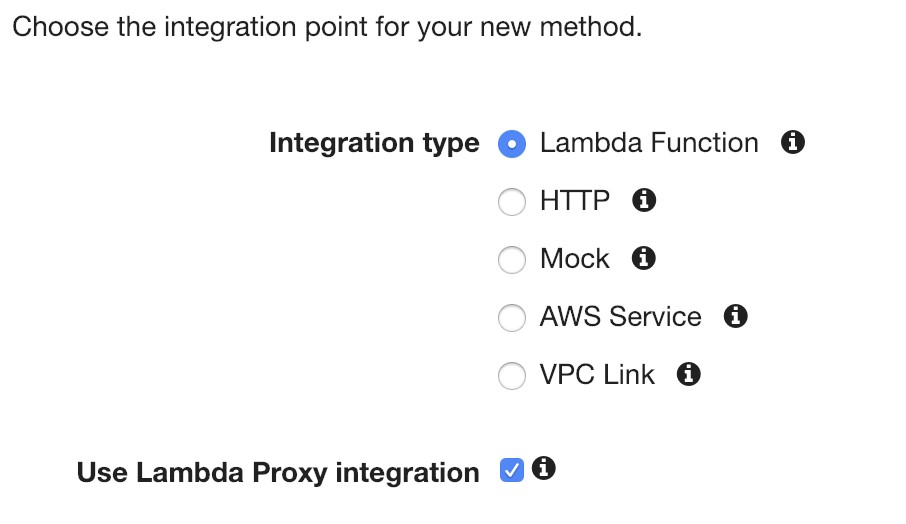Select the HTTP radio button
Viewport: 906px width, 524px height.
[x=512, y=202]
